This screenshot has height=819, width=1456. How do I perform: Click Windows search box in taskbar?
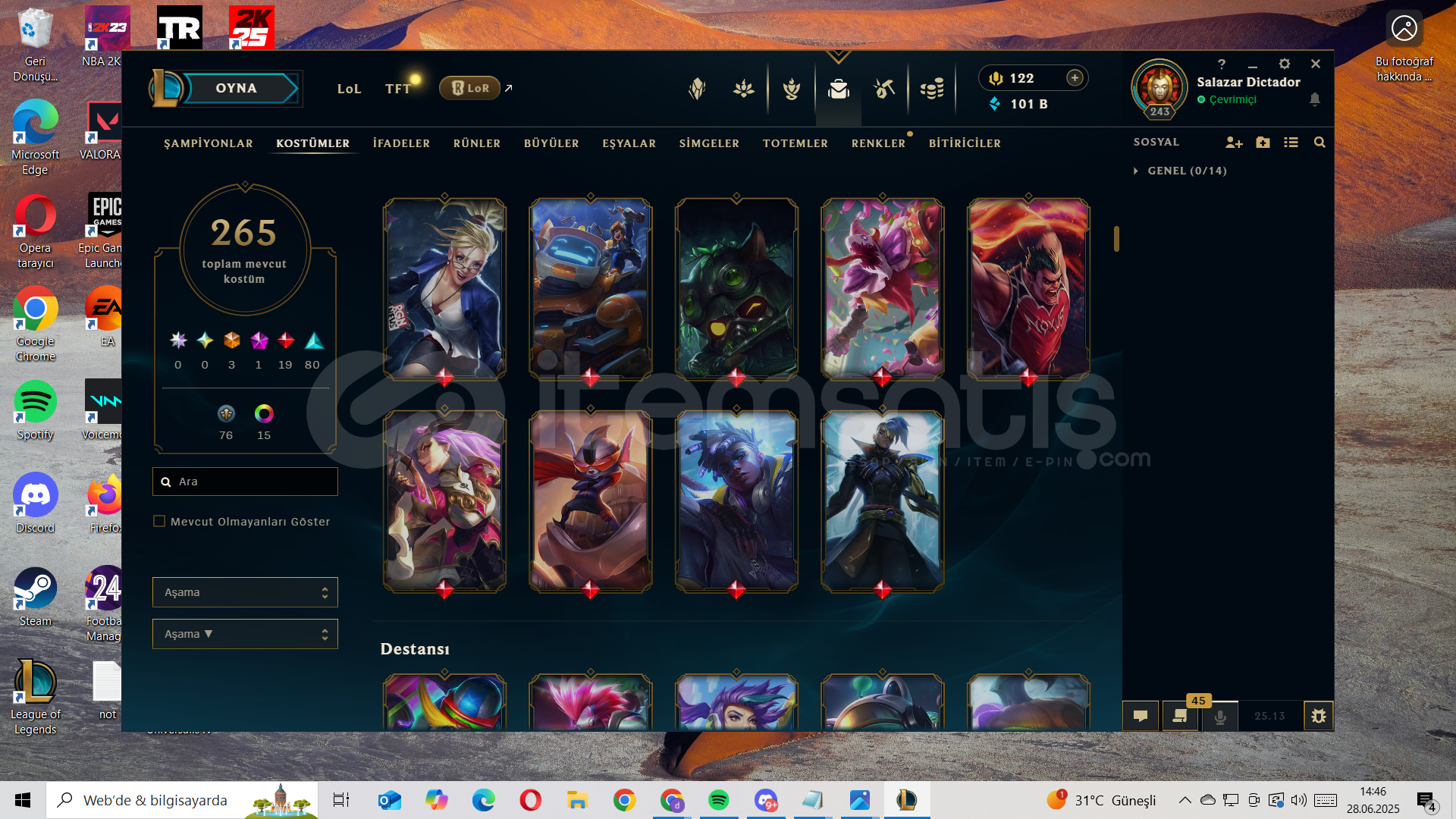click(x=182, y=800)
